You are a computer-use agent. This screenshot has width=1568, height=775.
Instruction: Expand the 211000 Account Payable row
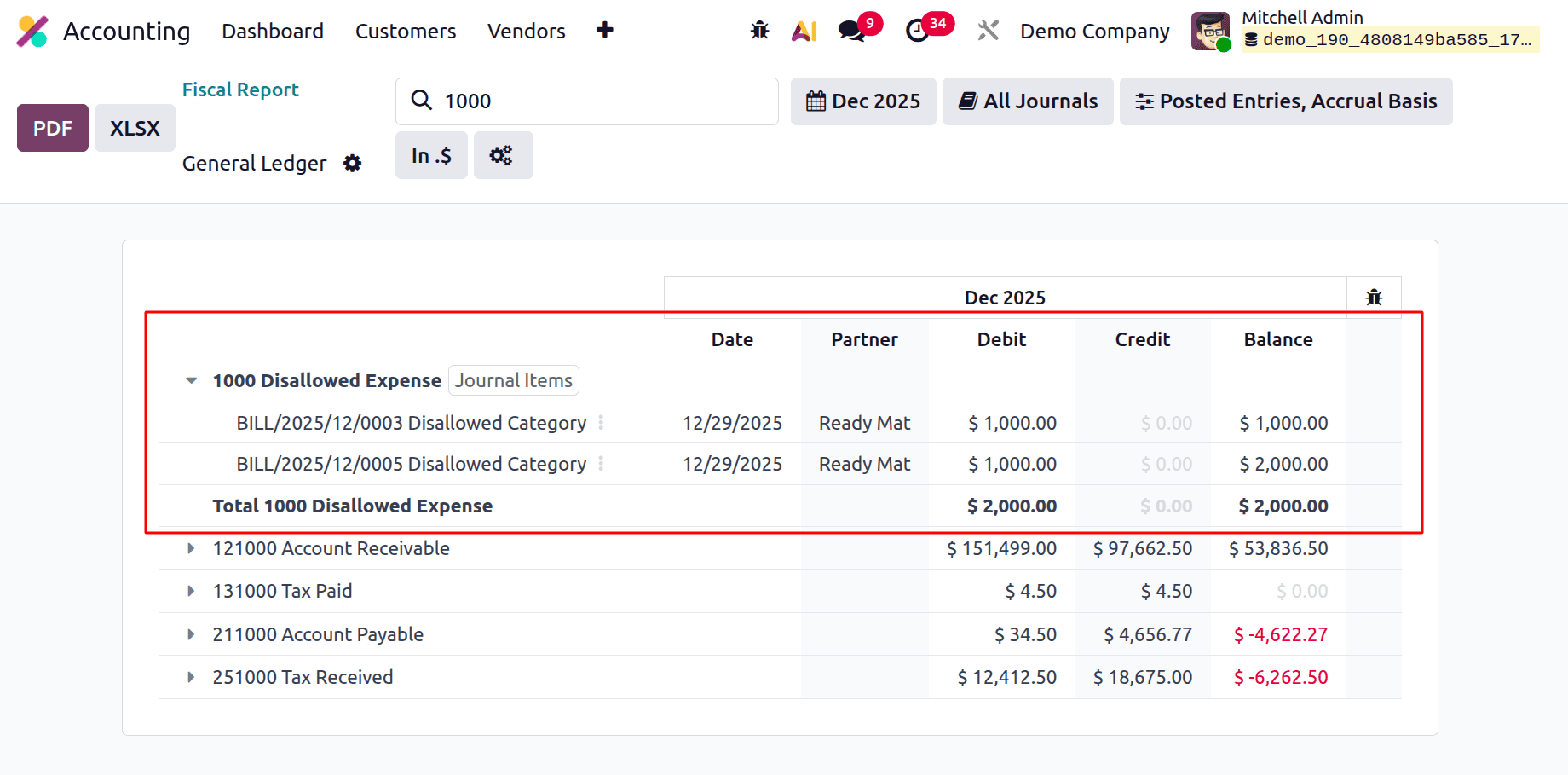pyautogui.click(x=191, y=634)
